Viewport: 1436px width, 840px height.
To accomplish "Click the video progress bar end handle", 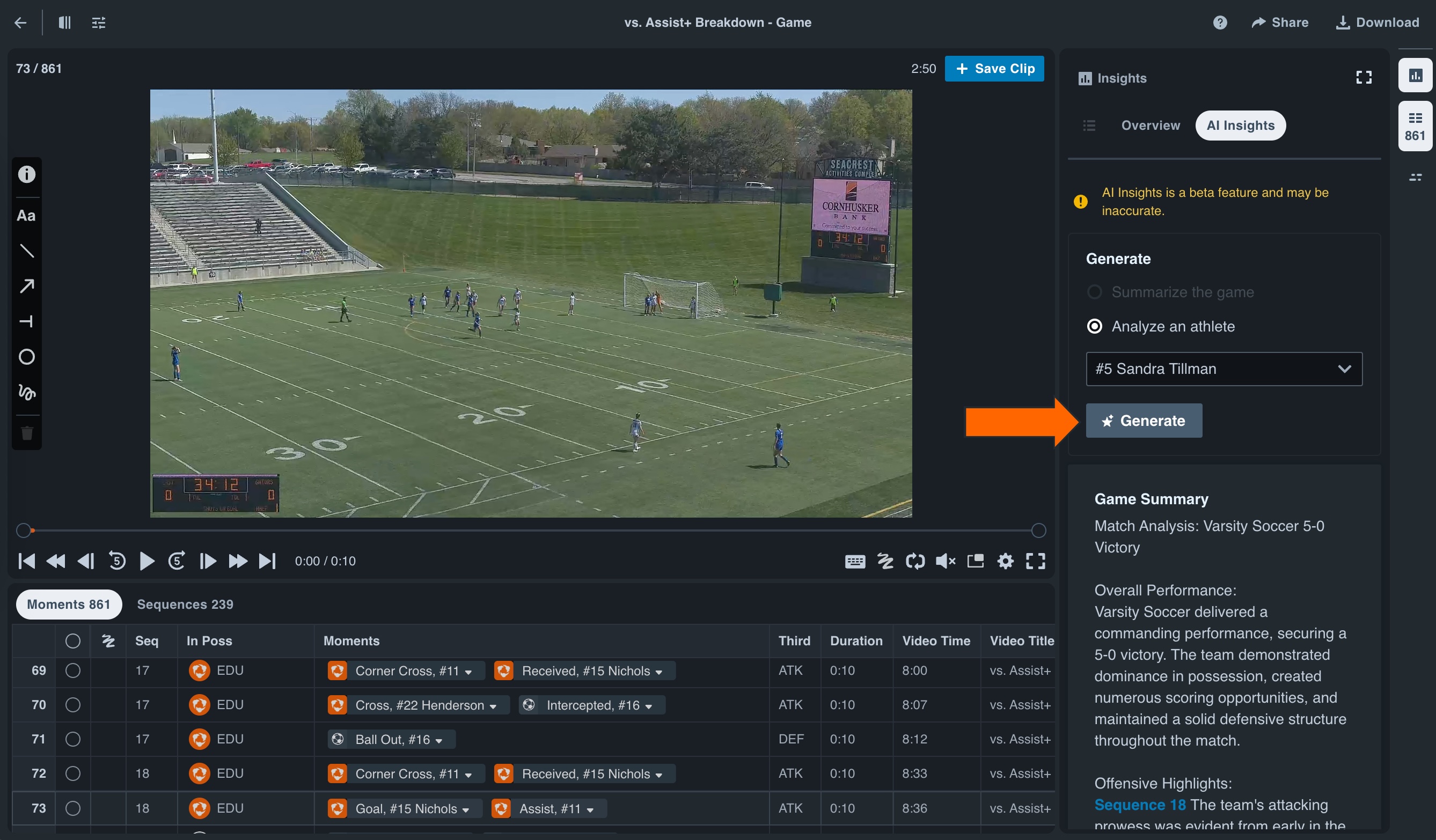I will 1038,530.
